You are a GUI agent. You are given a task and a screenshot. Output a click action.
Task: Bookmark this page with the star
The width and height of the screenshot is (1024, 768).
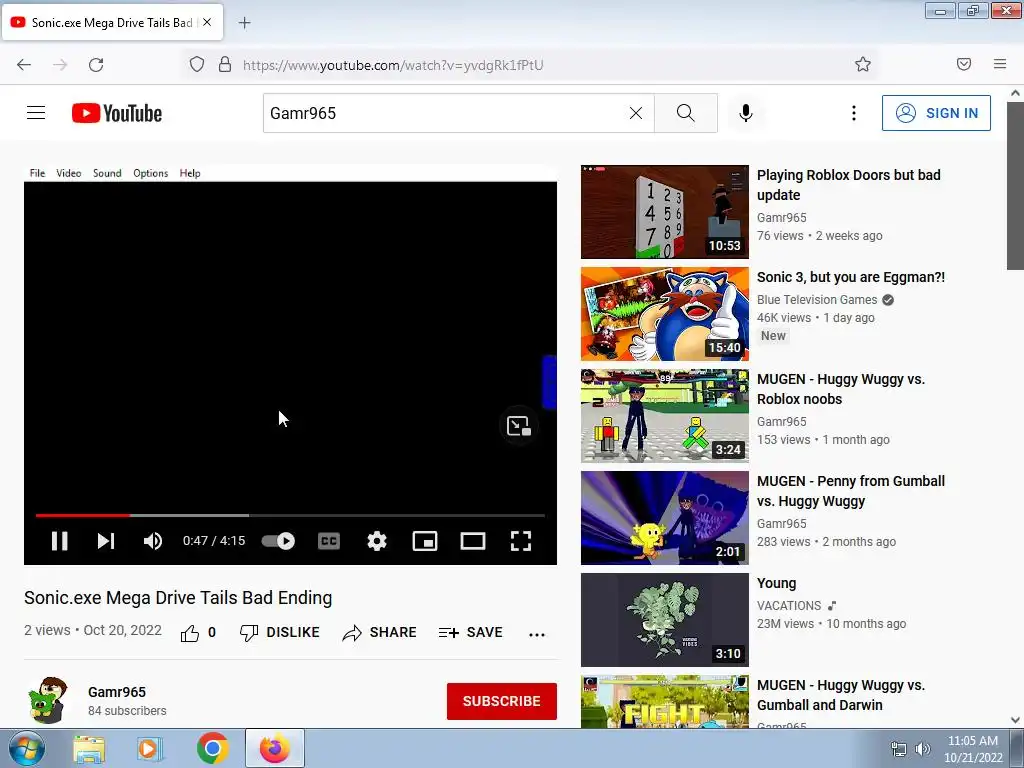pyautogui.click(x=863, y=64)
